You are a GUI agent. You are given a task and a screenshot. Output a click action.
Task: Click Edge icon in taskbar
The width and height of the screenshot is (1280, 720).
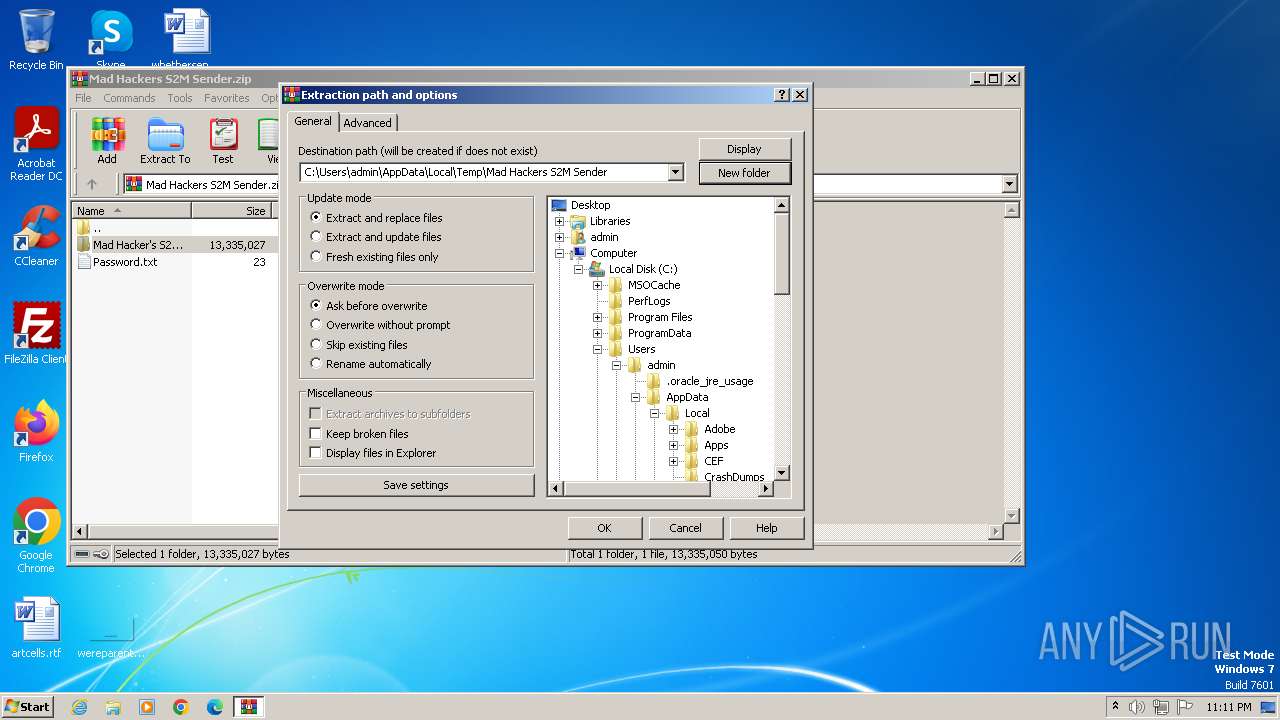click(215, 707)
